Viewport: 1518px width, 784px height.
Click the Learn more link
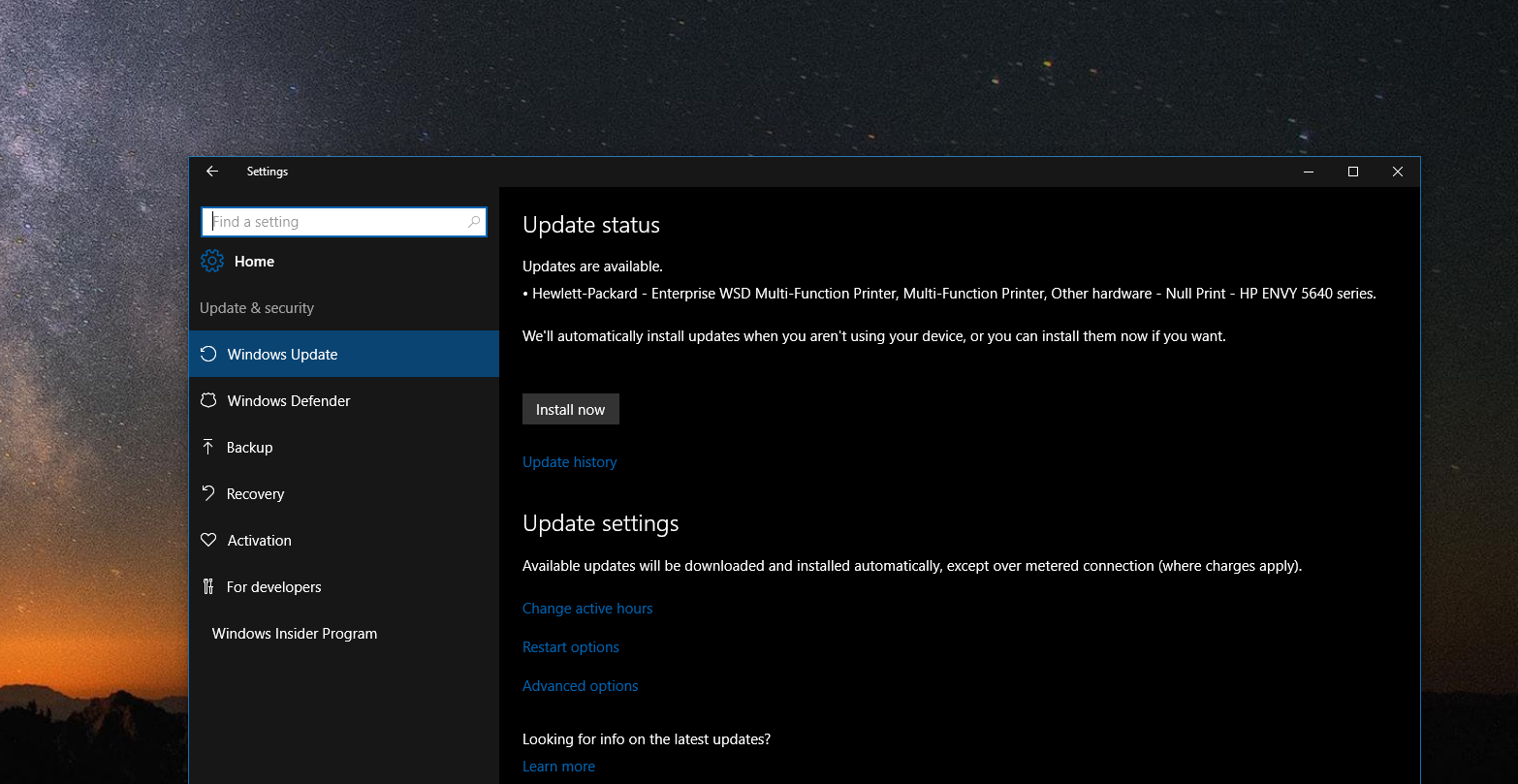558,767
